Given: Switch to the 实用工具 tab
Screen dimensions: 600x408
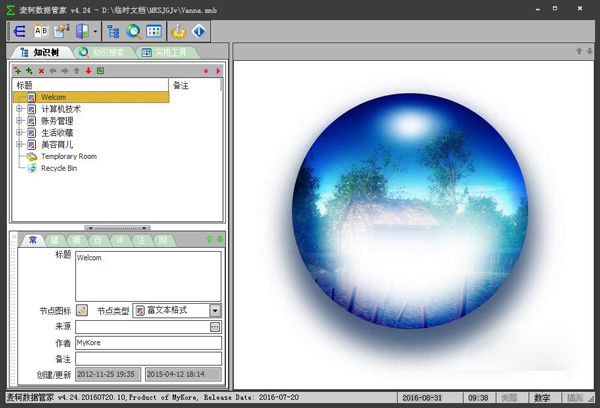Looking at the screenshot, I should (166, 52).
